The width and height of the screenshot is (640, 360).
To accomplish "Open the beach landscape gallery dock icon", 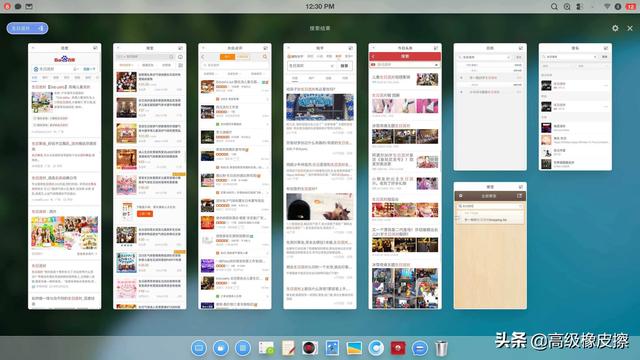I will [354, 348].
